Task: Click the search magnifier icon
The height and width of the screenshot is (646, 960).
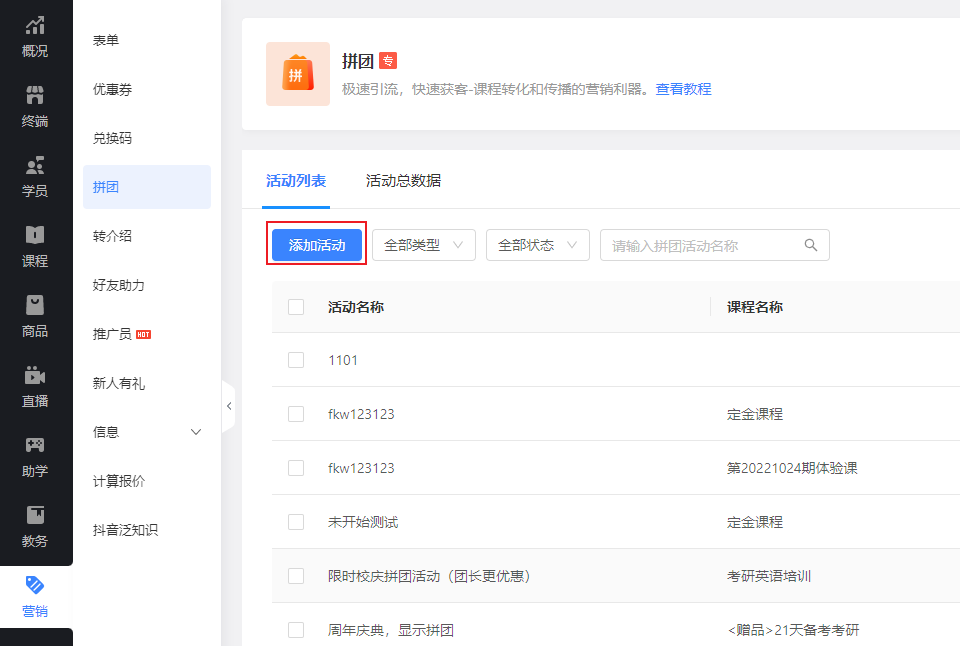Action: coord(811,245)
